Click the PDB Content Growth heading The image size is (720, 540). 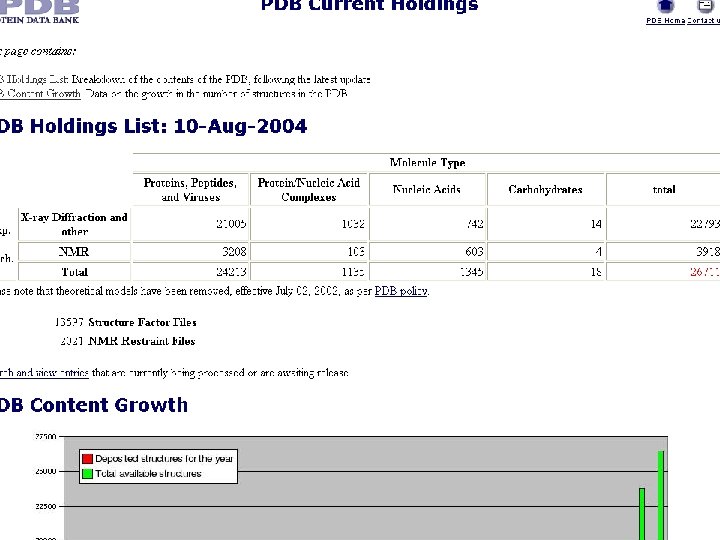pos(93,405)
